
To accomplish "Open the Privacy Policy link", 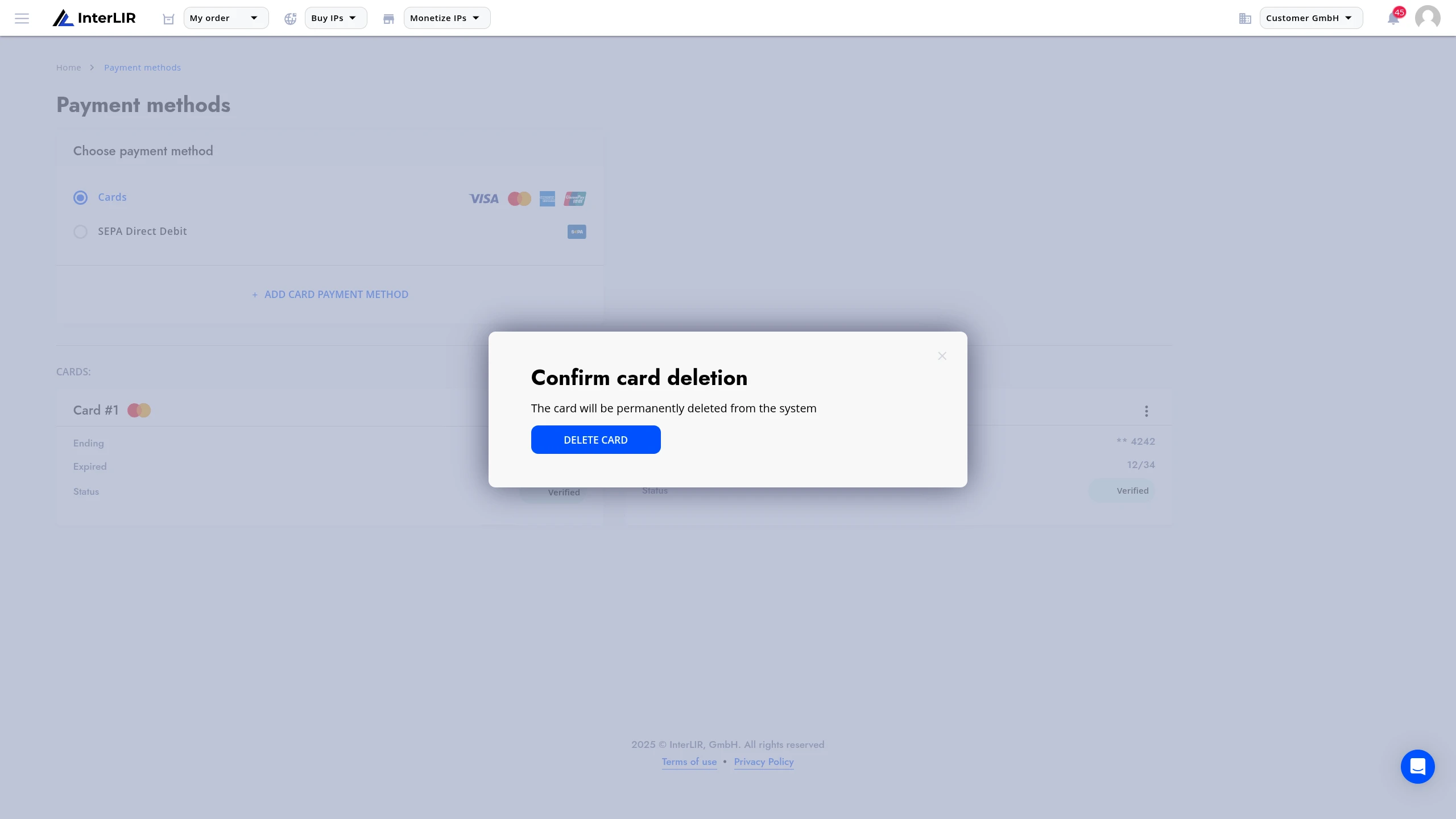I will [x=763, y=762].
